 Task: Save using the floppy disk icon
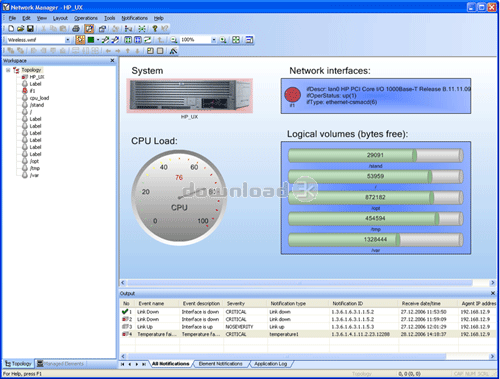(x=30, y=29)
